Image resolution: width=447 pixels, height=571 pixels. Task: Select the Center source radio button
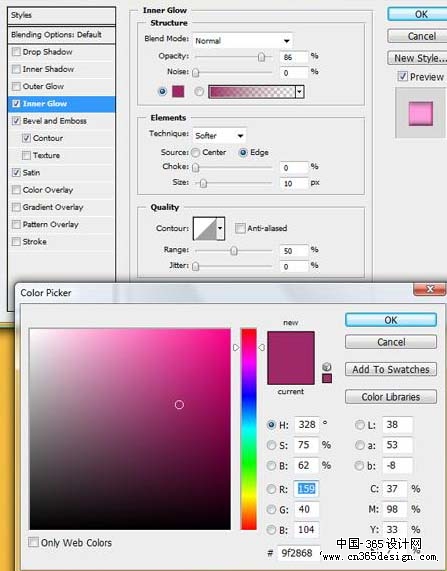(x=196, y=153)
